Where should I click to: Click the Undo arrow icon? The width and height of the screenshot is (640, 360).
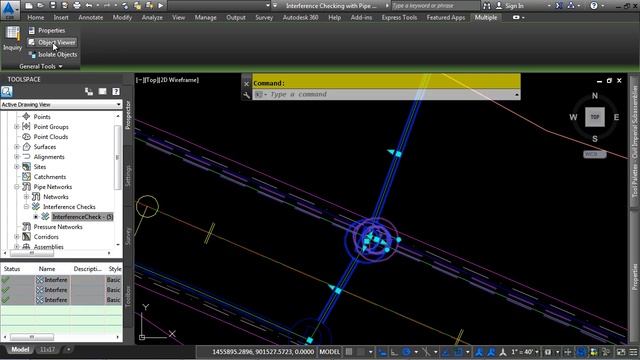click(89, 6)
